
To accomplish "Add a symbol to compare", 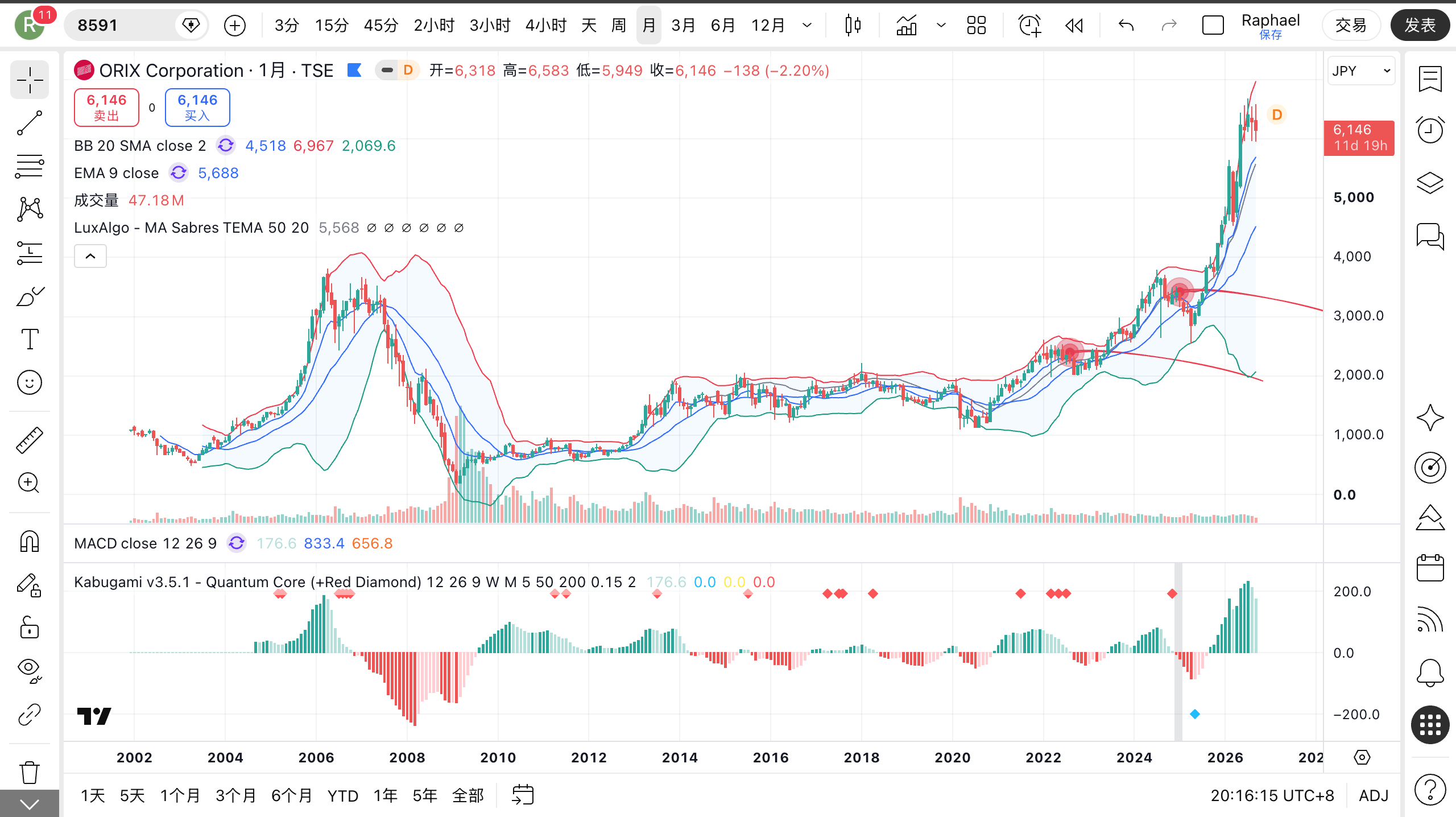I will (235, 25).
